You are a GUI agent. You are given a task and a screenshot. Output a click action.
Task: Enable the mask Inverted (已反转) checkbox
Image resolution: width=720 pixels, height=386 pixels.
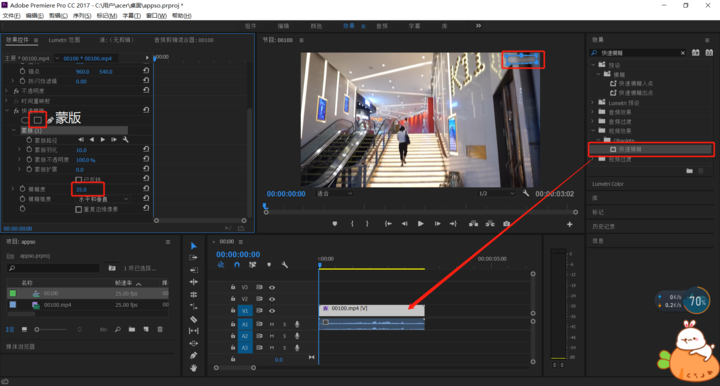[79, 179]
